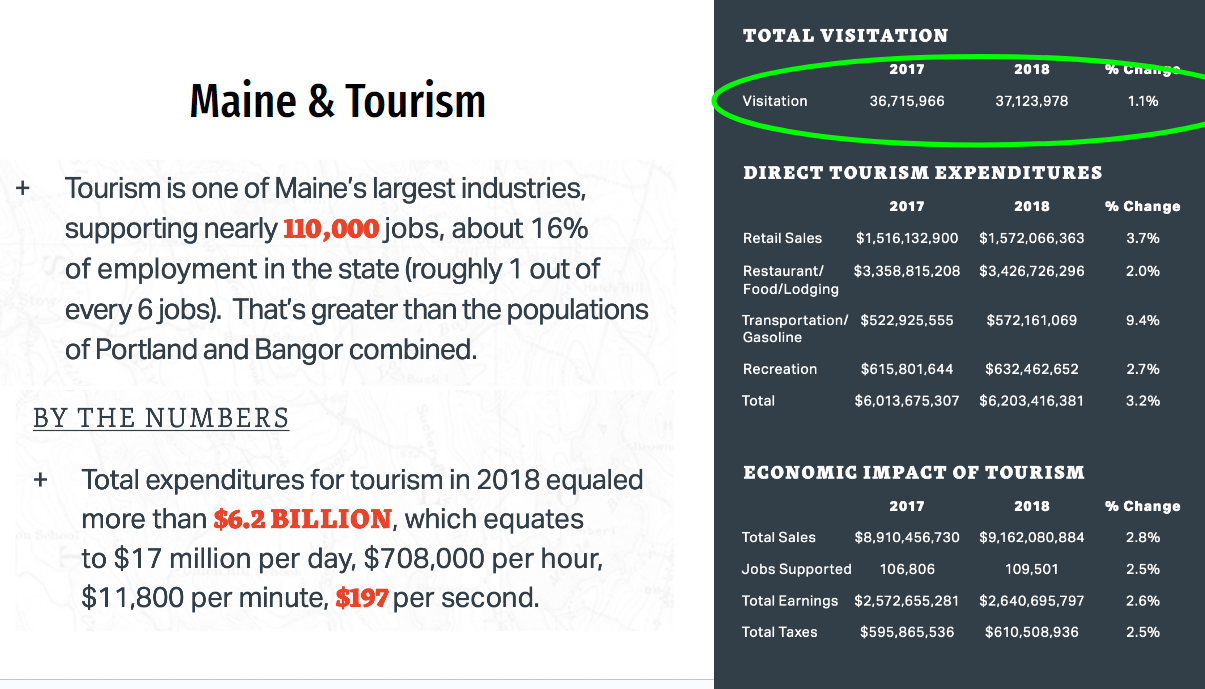Click the underlined 'BY THE NUMBERS' heading
Screen dimensions: 1205x689
tap(161, 418)
